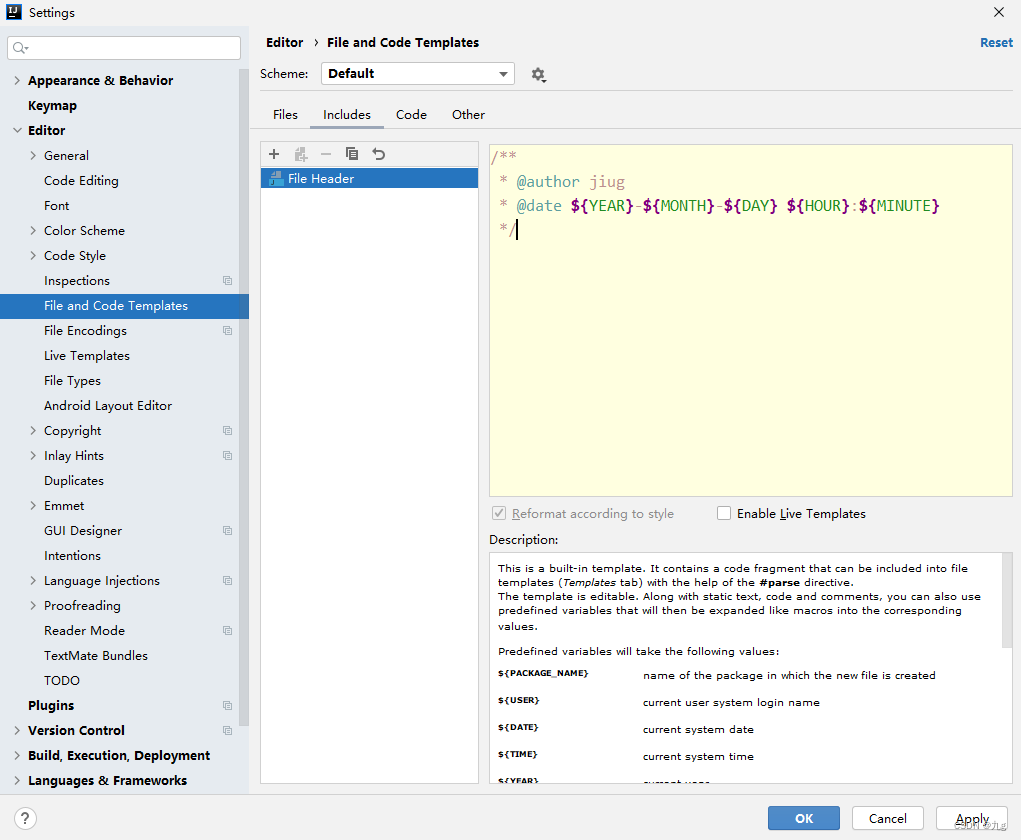Open Code Editing settings
The height and width of the screenshot is (840, 1021).
pos(81,180)
